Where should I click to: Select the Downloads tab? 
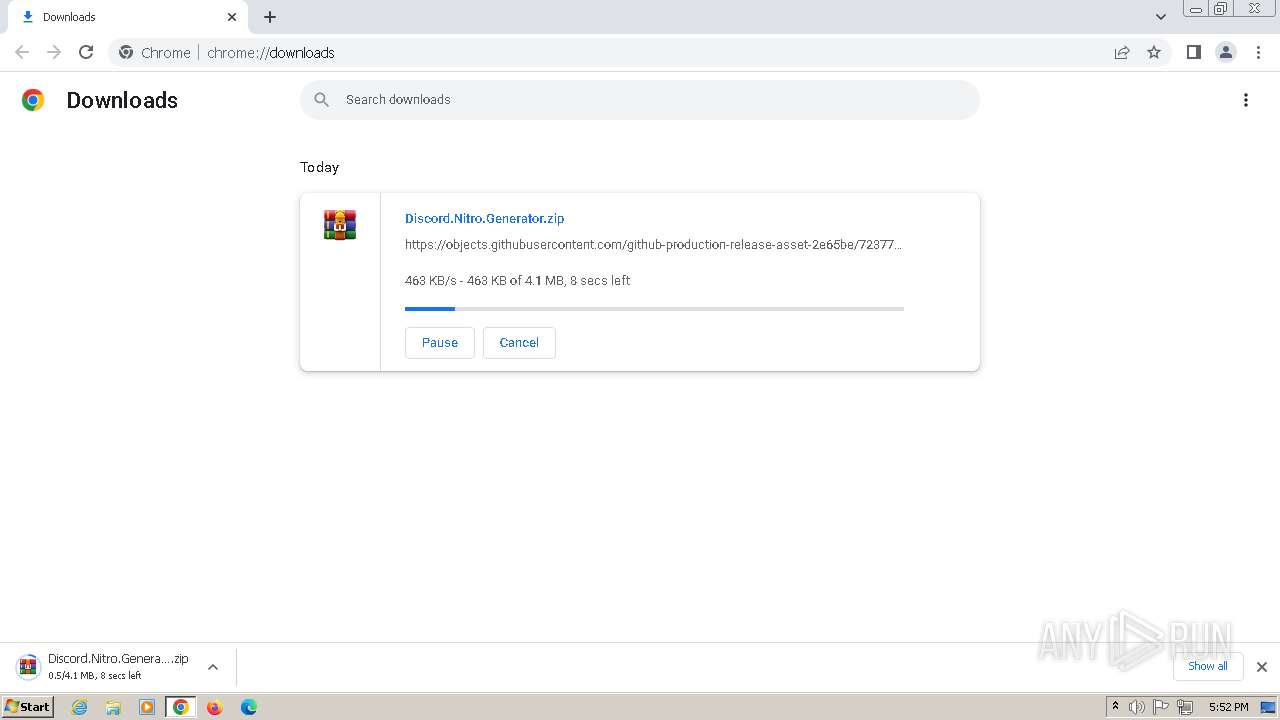pos(127,17)
